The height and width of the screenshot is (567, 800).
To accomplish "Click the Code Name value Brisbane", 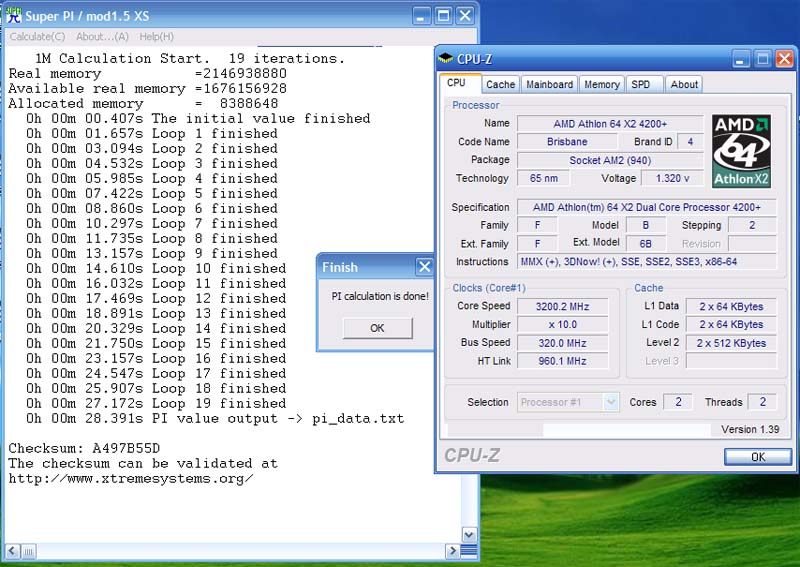I will 567,141.
